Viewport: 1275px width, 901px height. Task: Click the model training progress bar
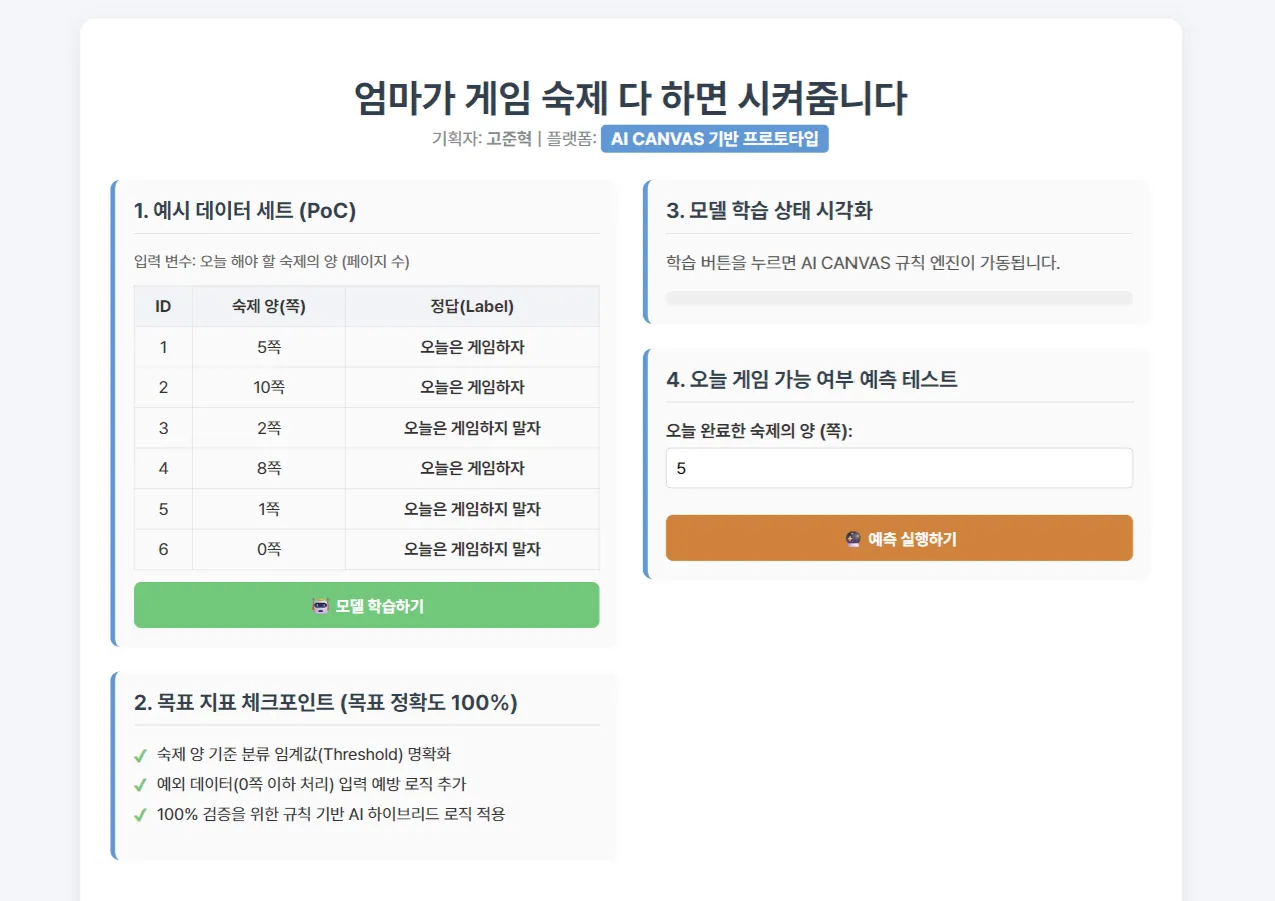(x=899, y=298)
